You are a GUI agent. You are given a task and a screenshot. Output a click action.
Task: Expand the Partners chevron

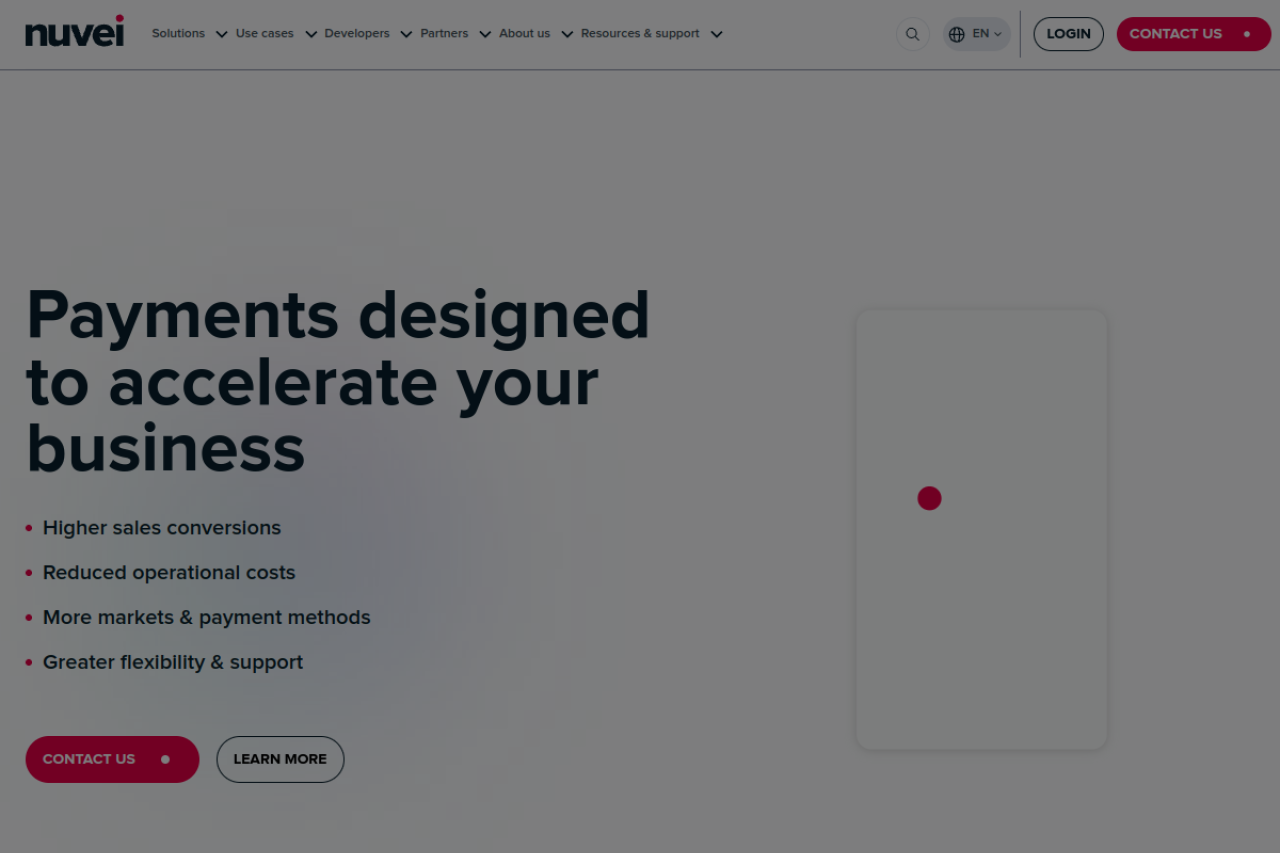click(x=485, y=34)
